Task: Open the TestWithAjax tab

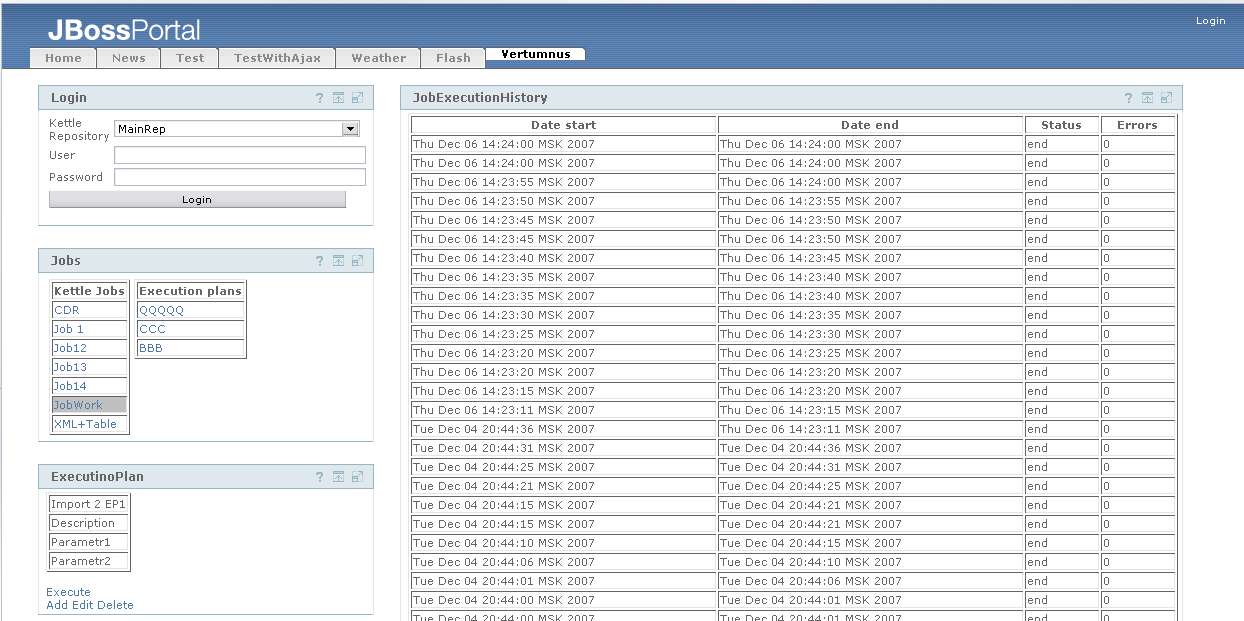Action: point(277,58)
